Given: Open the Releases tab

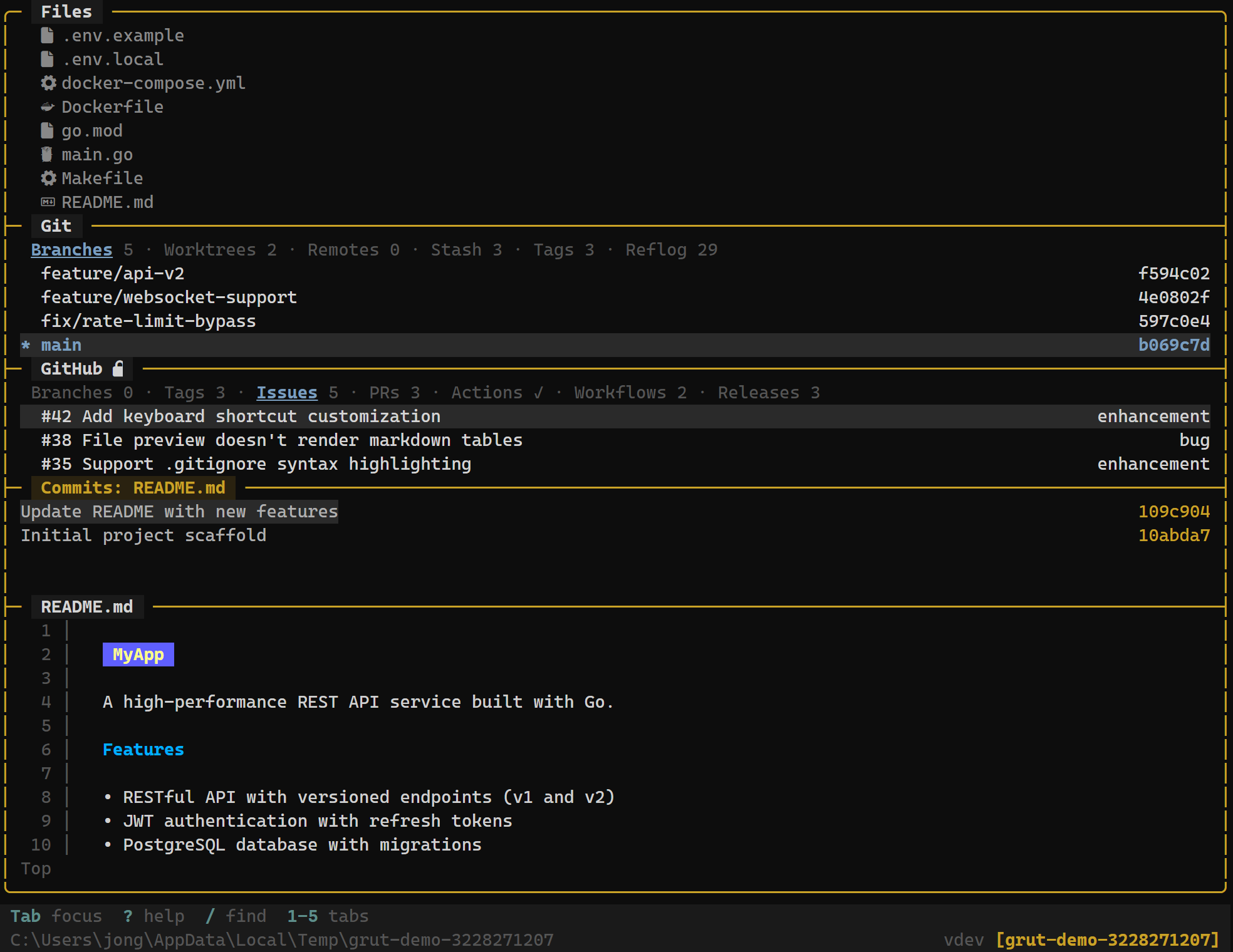Looking at the screenshot, I should (x=769, y=393).
